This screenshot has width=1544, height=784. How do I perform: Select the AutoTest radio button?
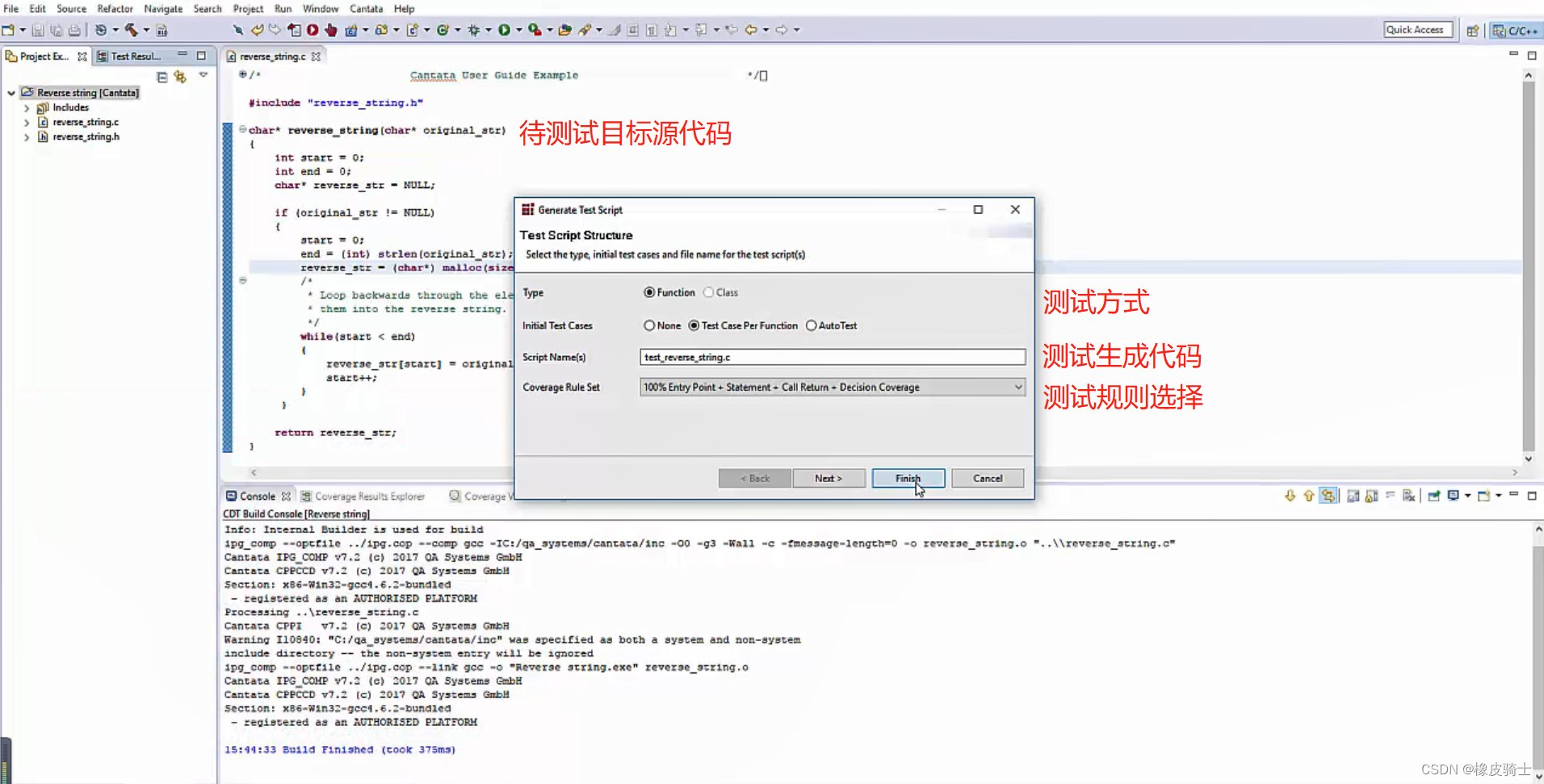(x=811, y=325)
